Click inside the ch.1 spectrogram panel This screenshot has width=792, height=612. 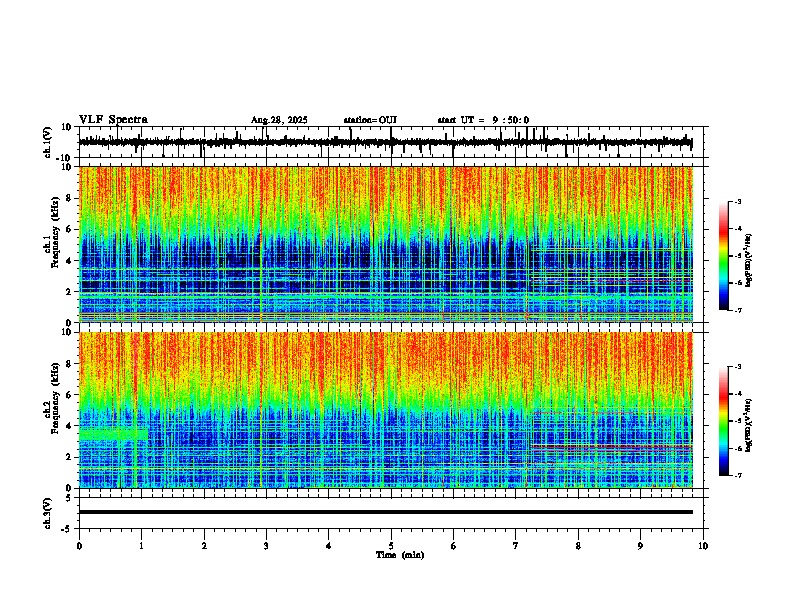[385, 244]
